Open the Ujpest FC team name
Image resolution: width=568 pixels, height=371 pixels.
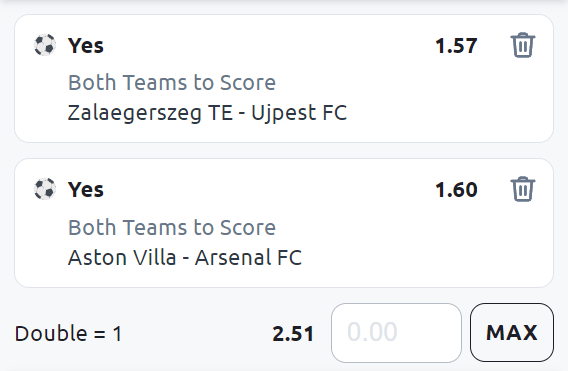click(299, 113)
